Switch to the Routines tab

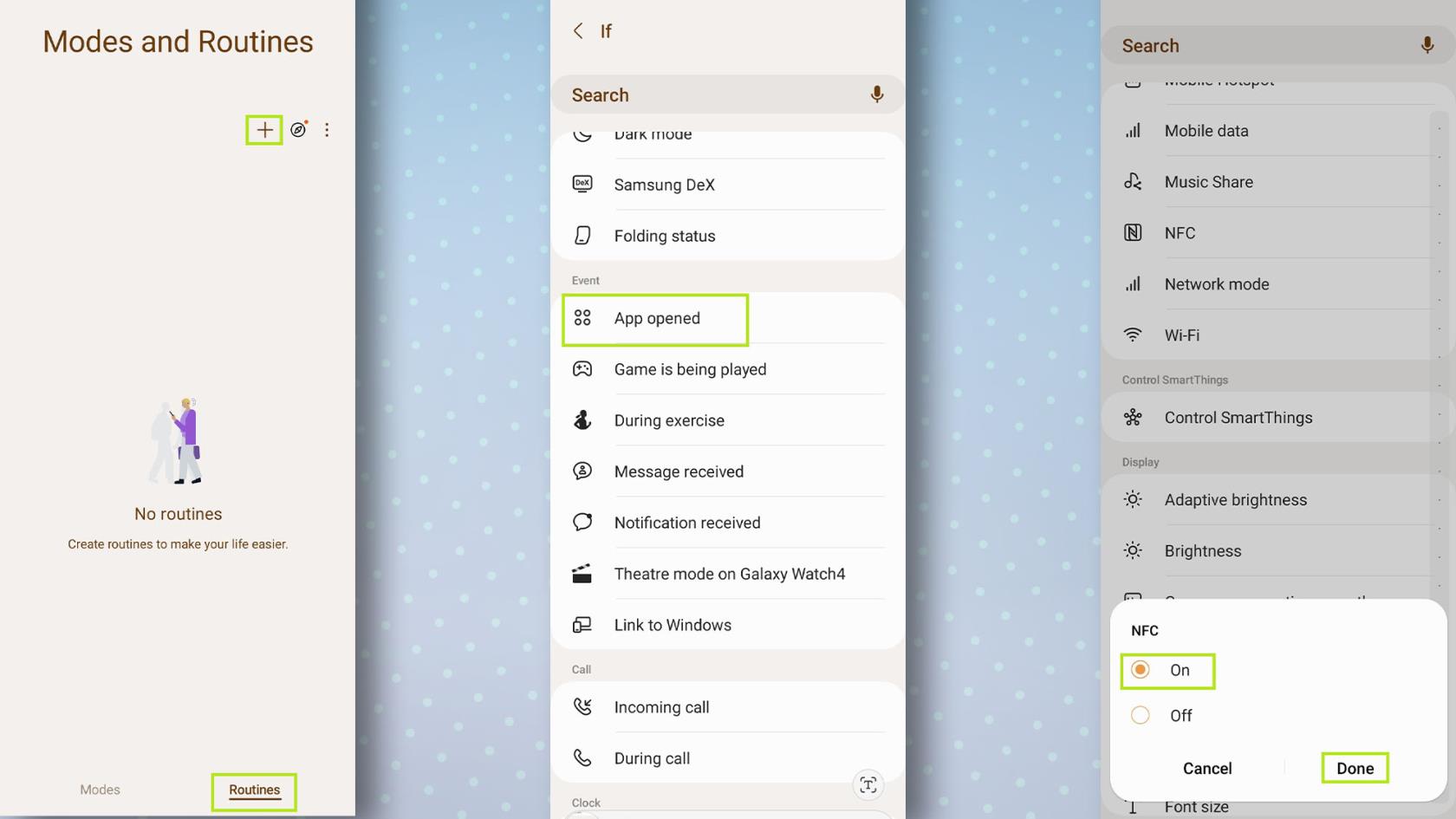point(254,790)
